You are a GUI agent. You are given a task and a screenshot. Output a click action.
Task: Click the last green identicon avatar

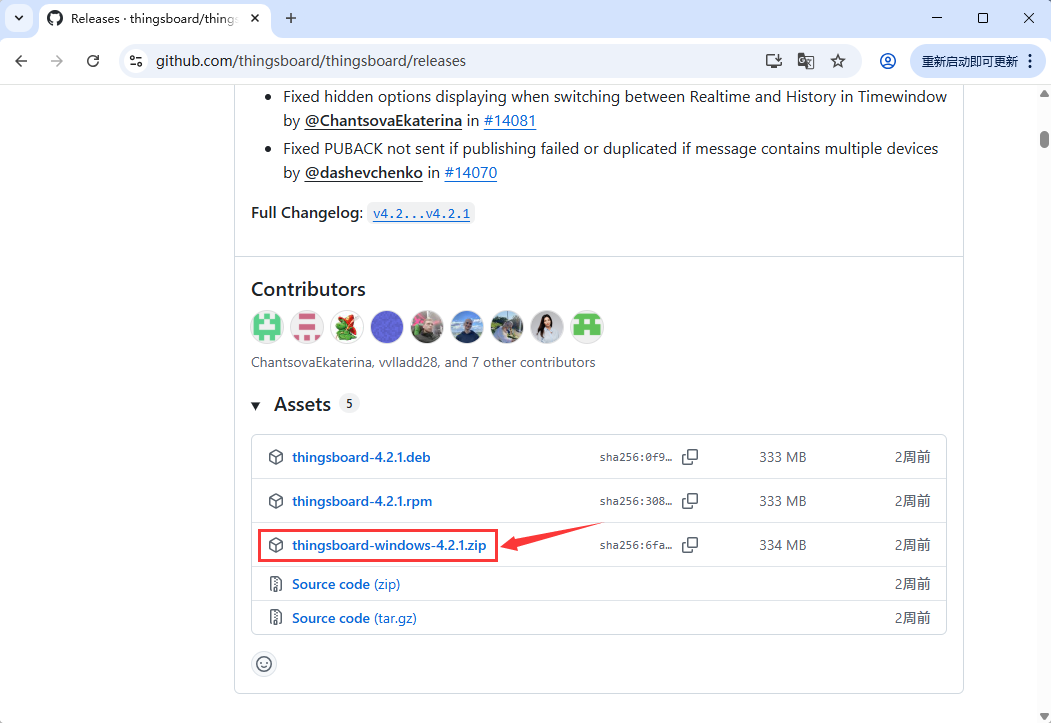coord(587,327)
